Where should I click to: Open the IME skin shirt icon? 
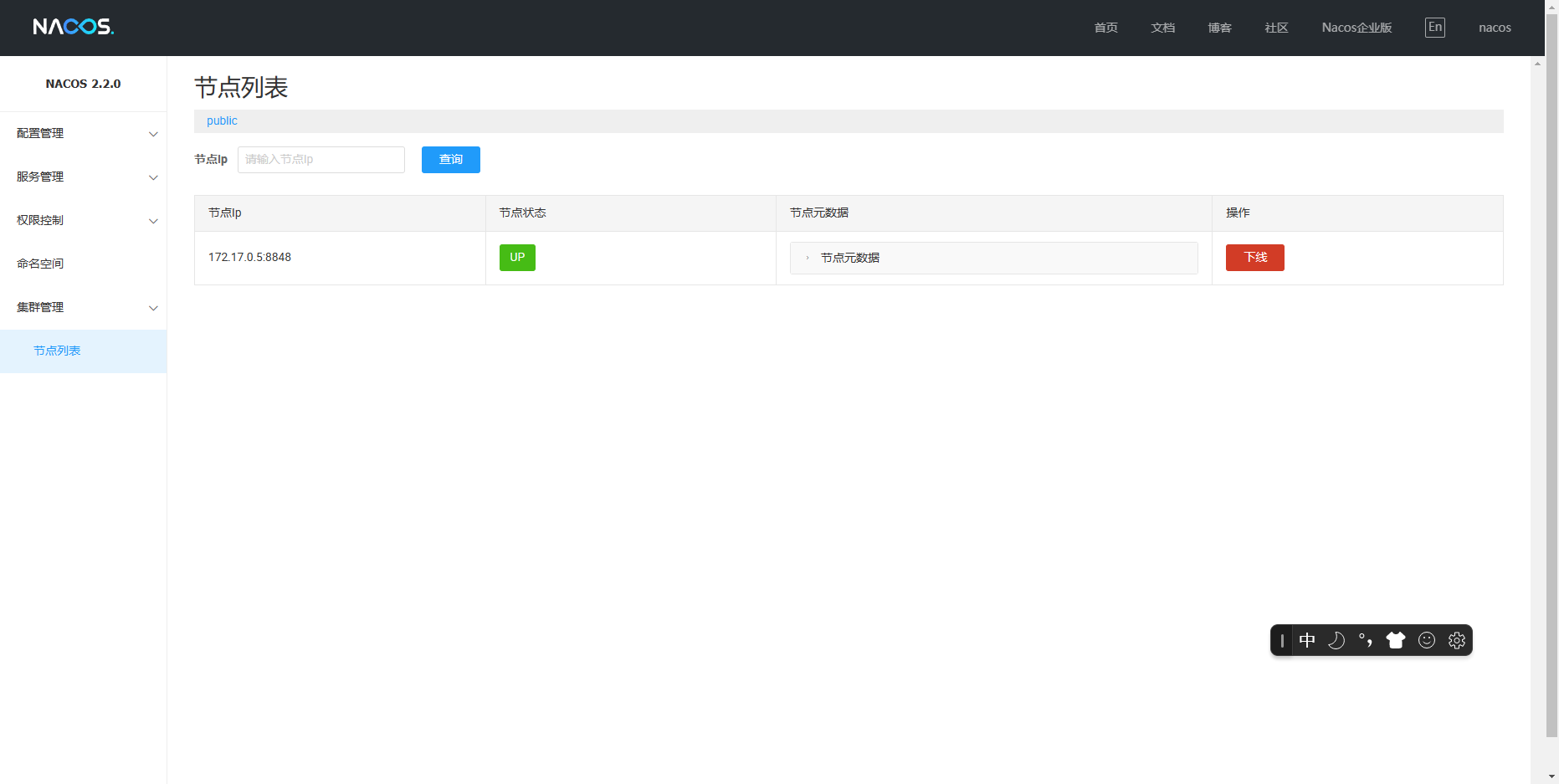pyautogui.click(x=1396, y=641)
